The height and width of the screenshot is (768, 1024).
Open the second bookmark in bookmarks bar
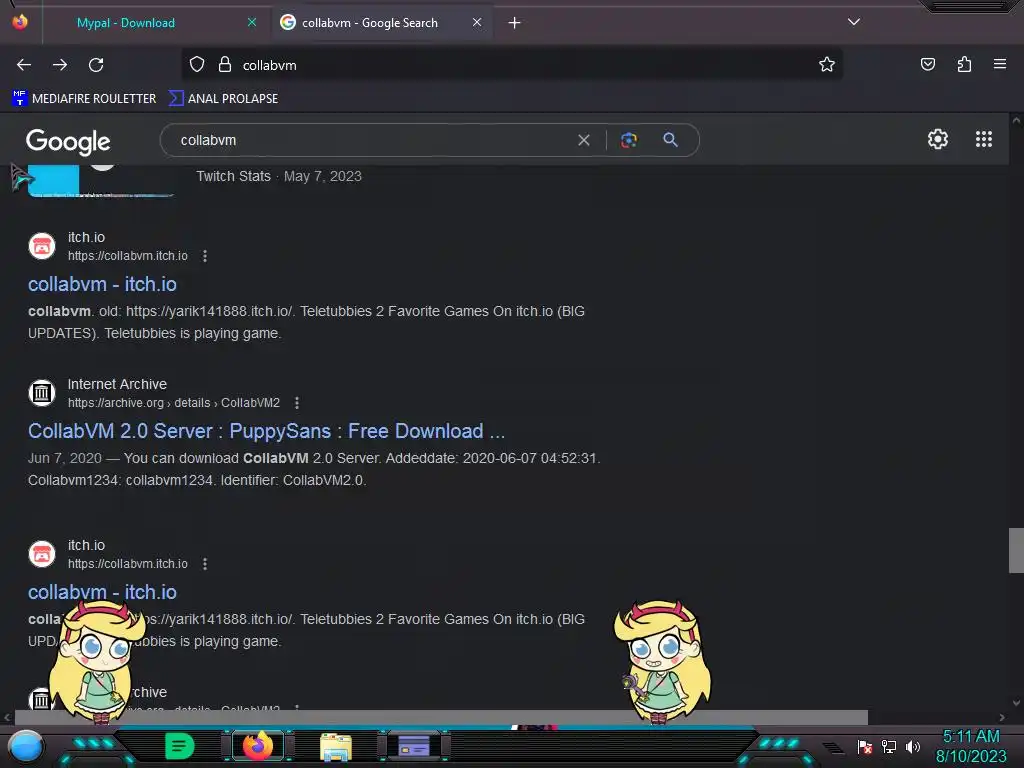point(223,99)
